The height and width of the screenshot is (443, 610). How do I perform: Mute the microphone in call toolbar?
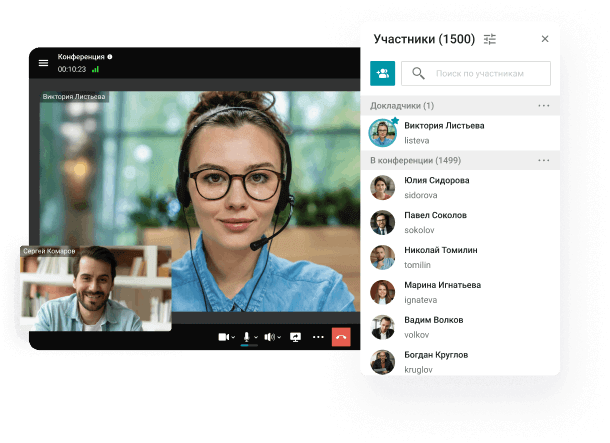pyautogui.click(x=246, y=337)
